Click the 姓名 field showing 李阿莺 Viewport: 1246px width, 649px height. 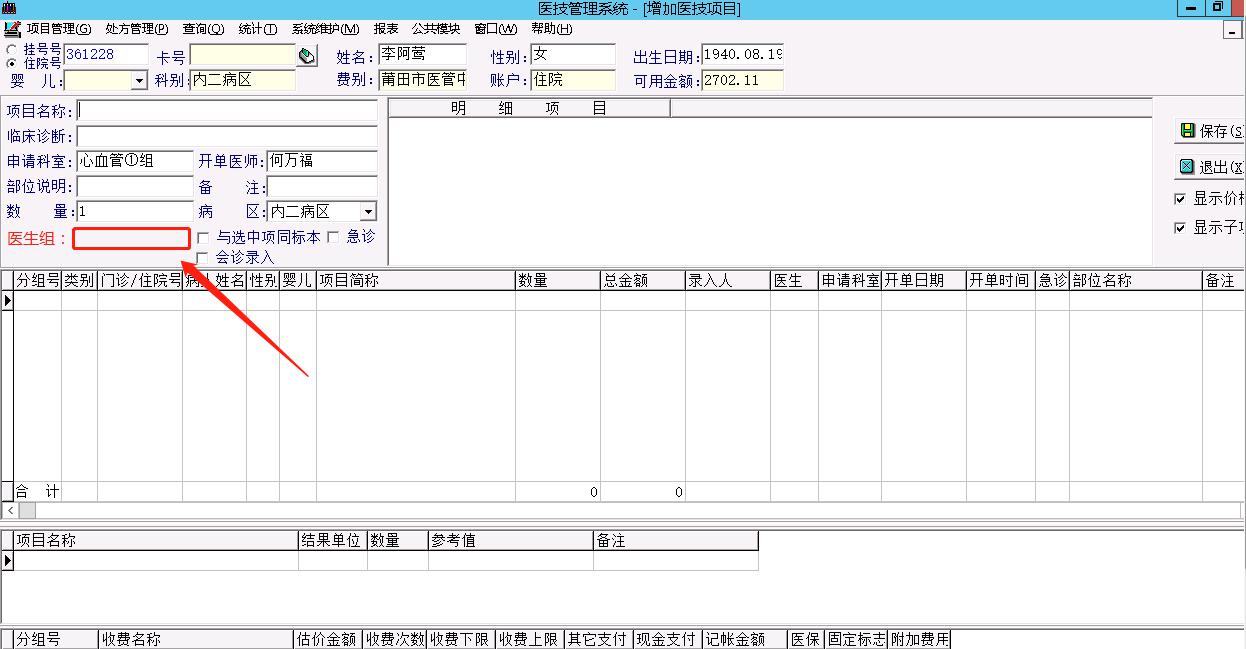[x=422, y=54]
